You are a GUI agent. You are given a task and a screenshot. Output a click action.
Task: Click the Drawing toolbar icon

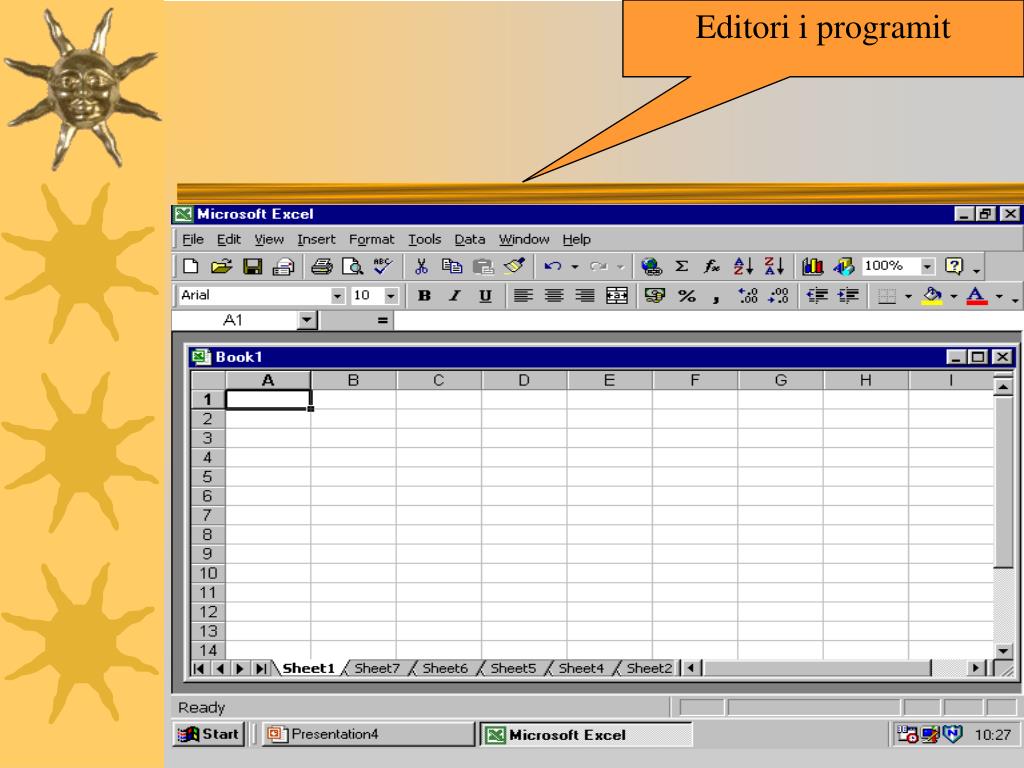(843, 266)
